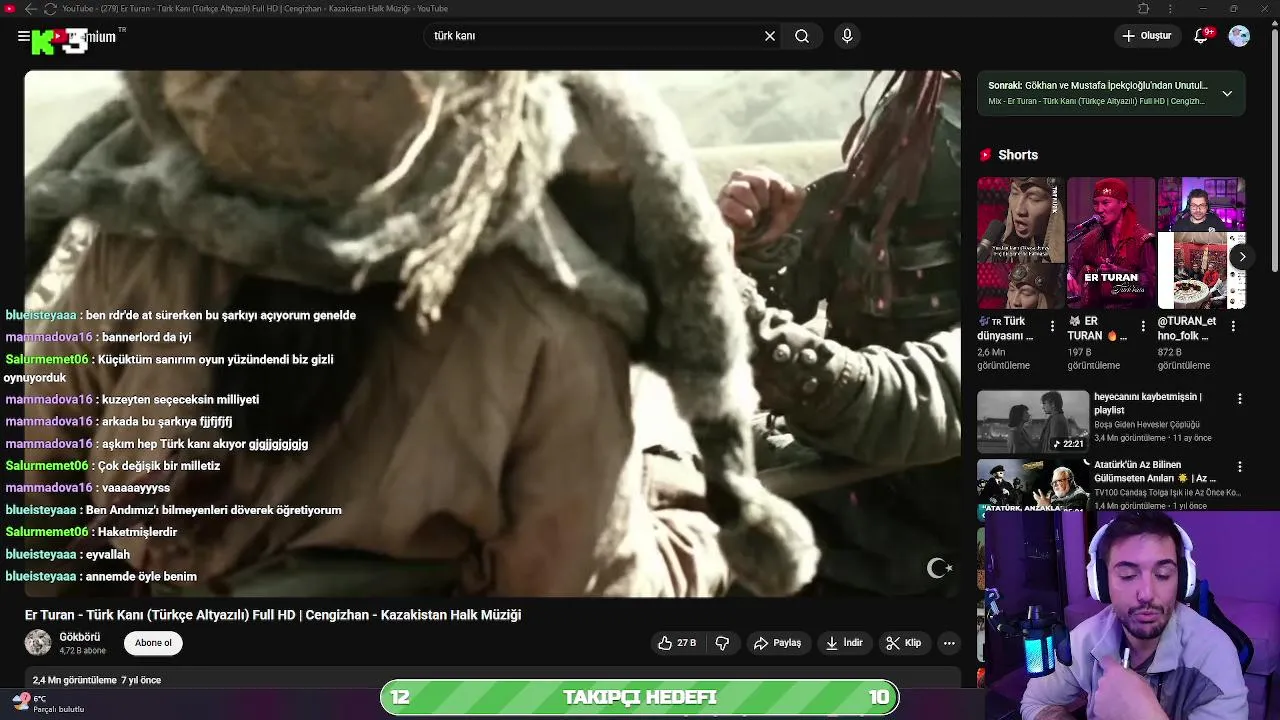Open the 'ER TURAN' short thumbnail
1280x720 pixels.
1111,243
